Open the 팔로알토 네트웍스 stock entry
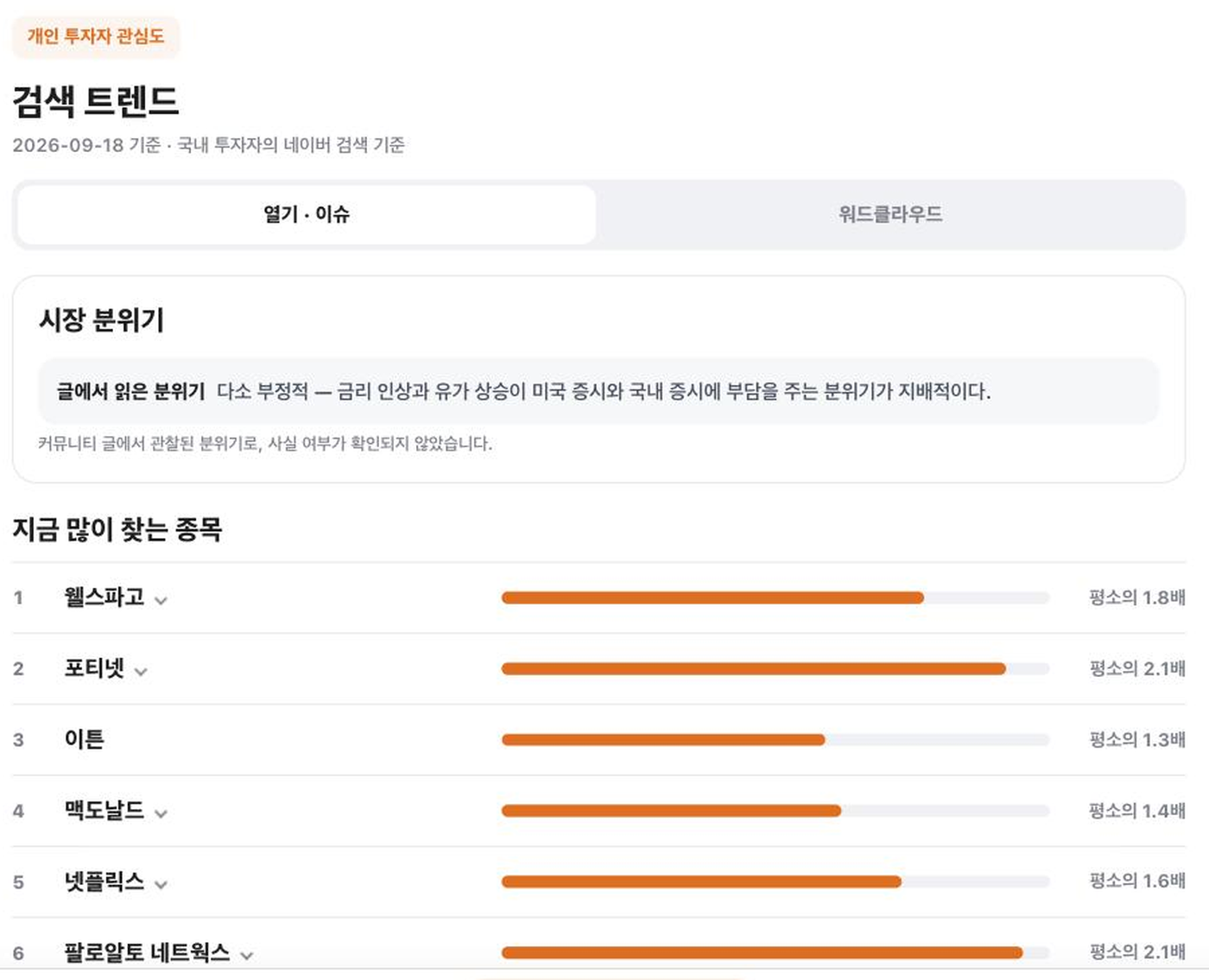Screen dimensions: 1209x980 (148, 952)
